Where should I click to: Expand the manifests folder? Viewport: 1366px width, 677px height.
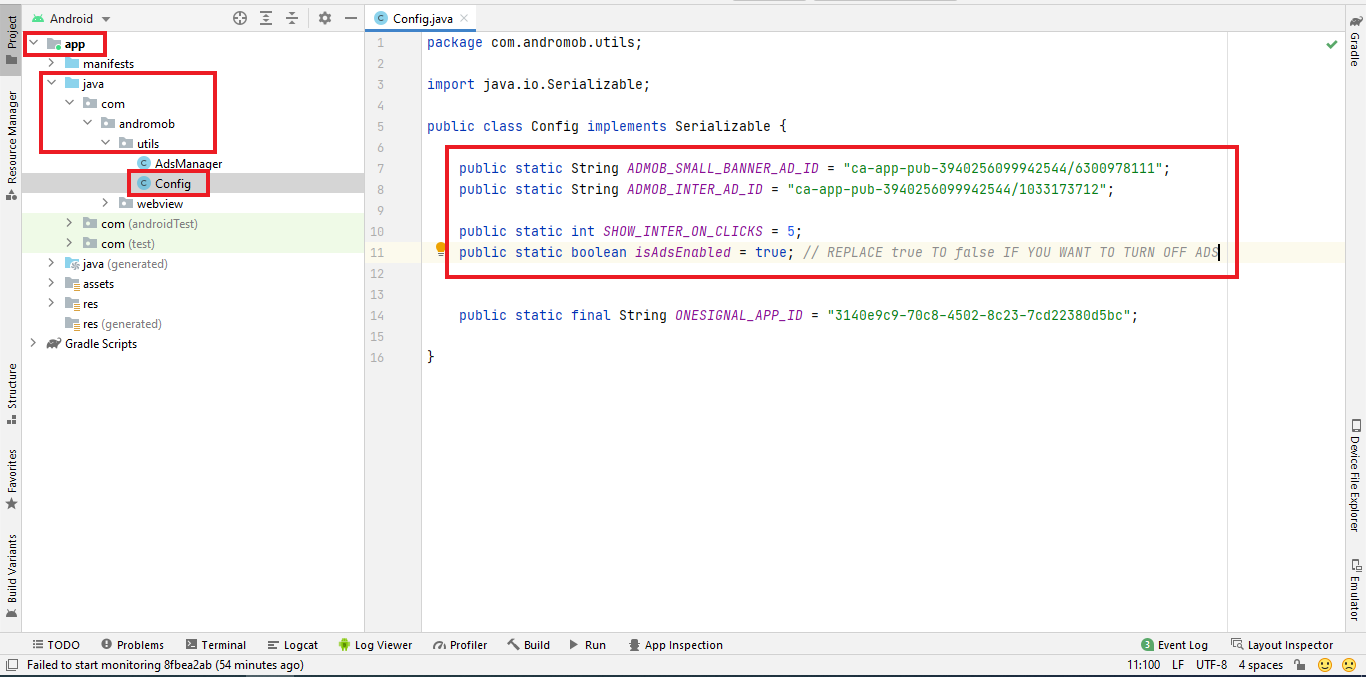pos(51,64)
